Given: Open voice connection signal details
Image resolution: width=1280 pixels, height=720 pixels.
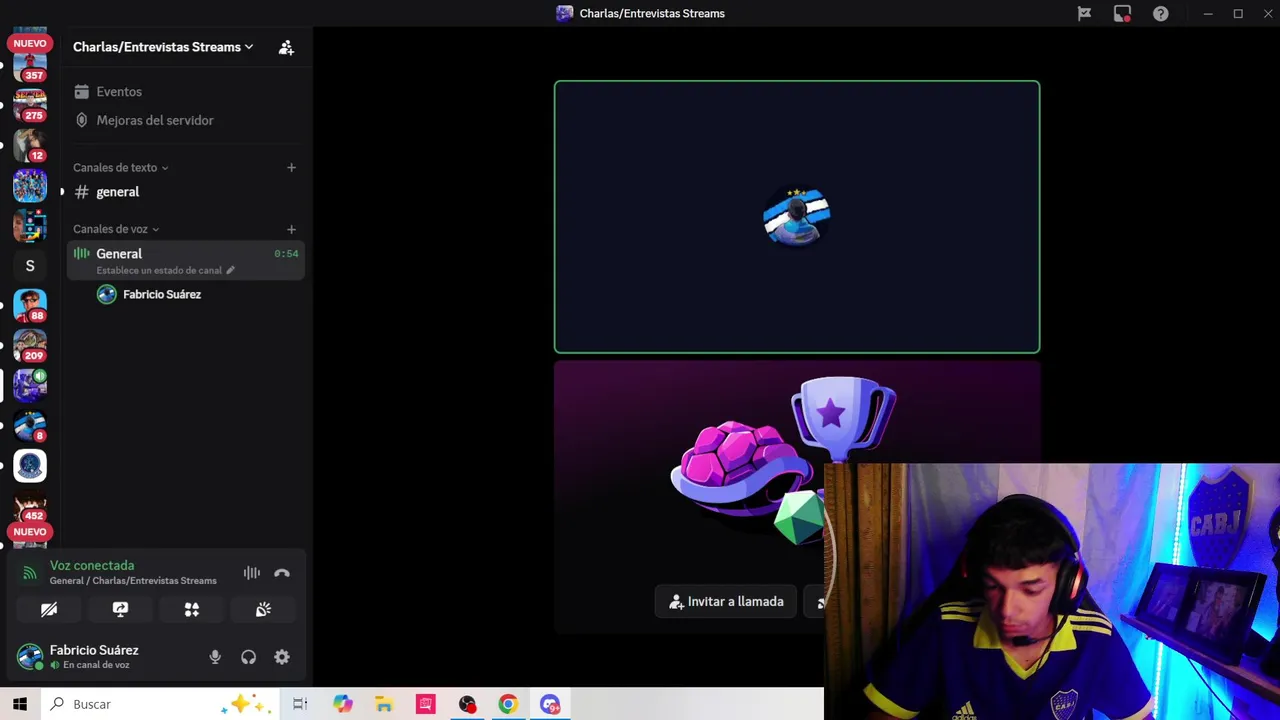Looking at the screenshot, I should tap(30, 573).
